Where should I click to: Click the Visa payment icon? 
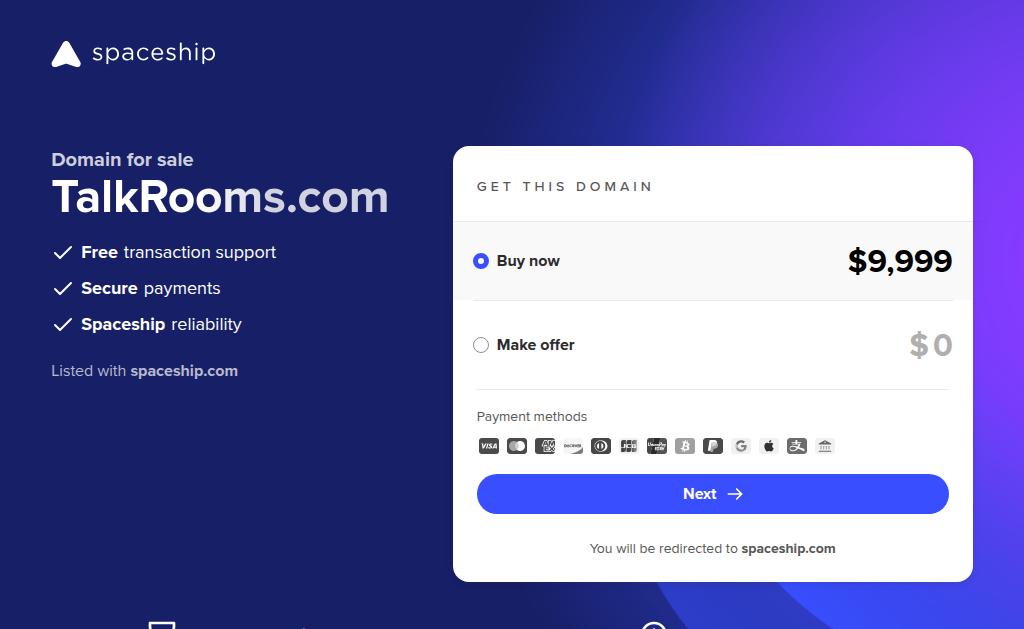point(488,446)
